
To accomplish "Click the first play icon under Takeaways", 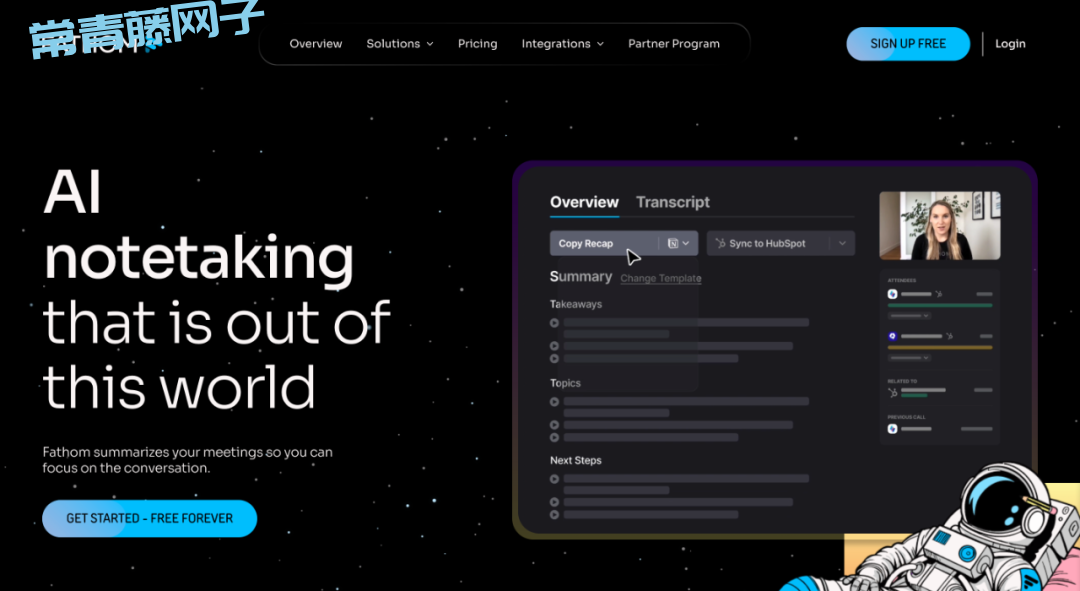I will [x=555, y=323].
